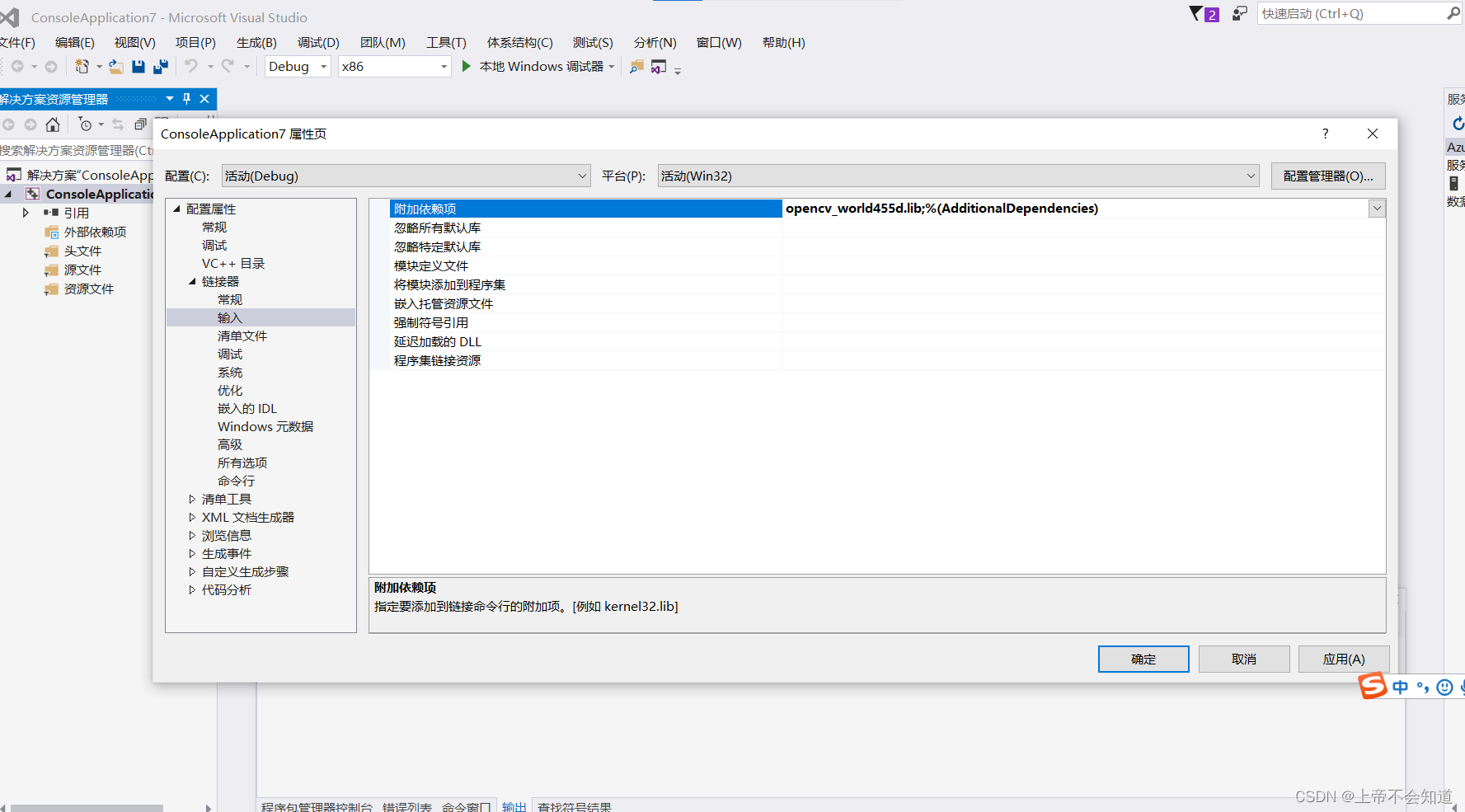1465x812 pixels.
Task: Click the Navigate Backward toolbar icon
Action: (16, 67)
